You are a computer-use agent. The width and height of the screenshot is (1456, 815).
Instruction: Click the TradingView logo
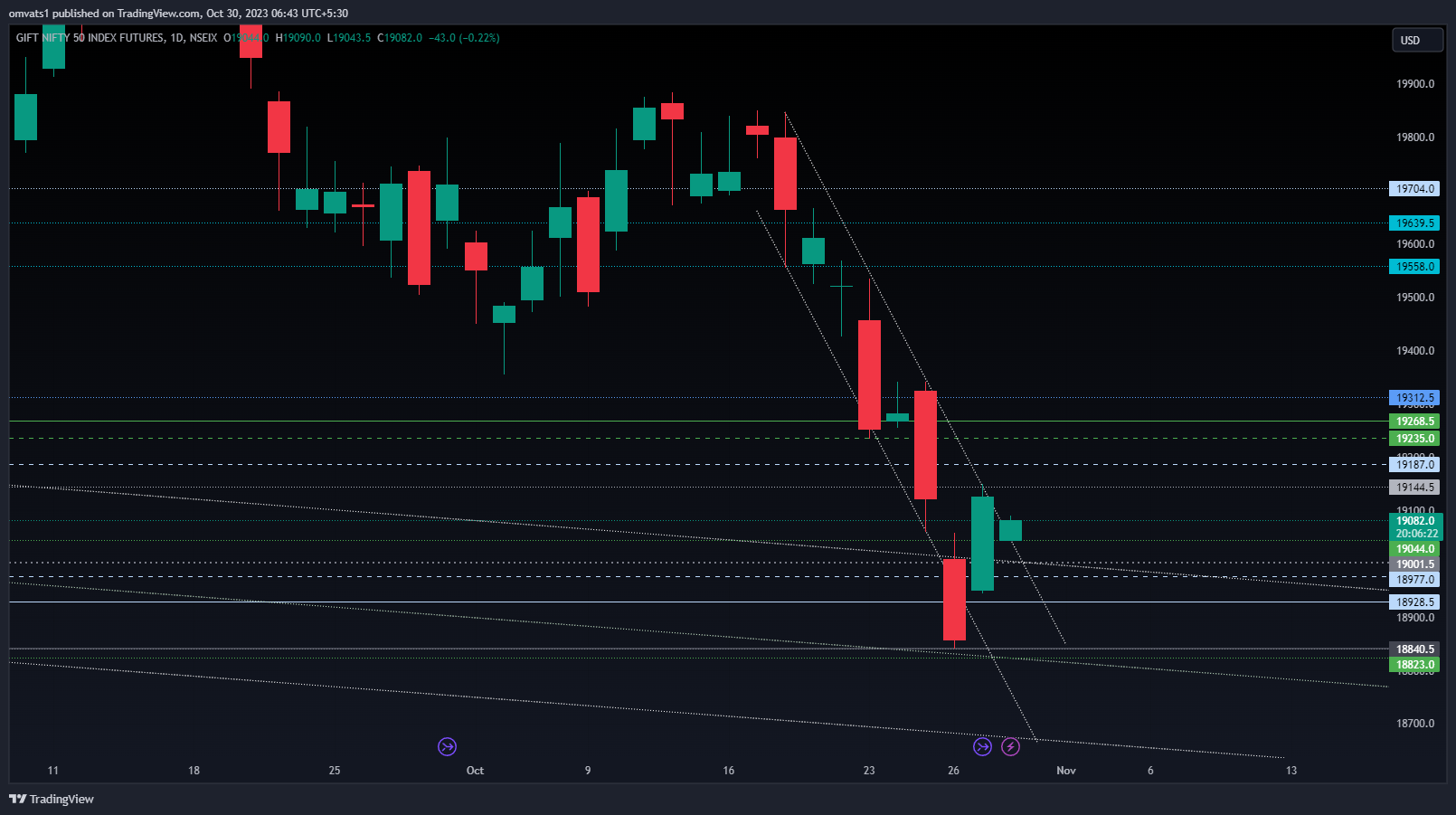(x=52, y=799)
